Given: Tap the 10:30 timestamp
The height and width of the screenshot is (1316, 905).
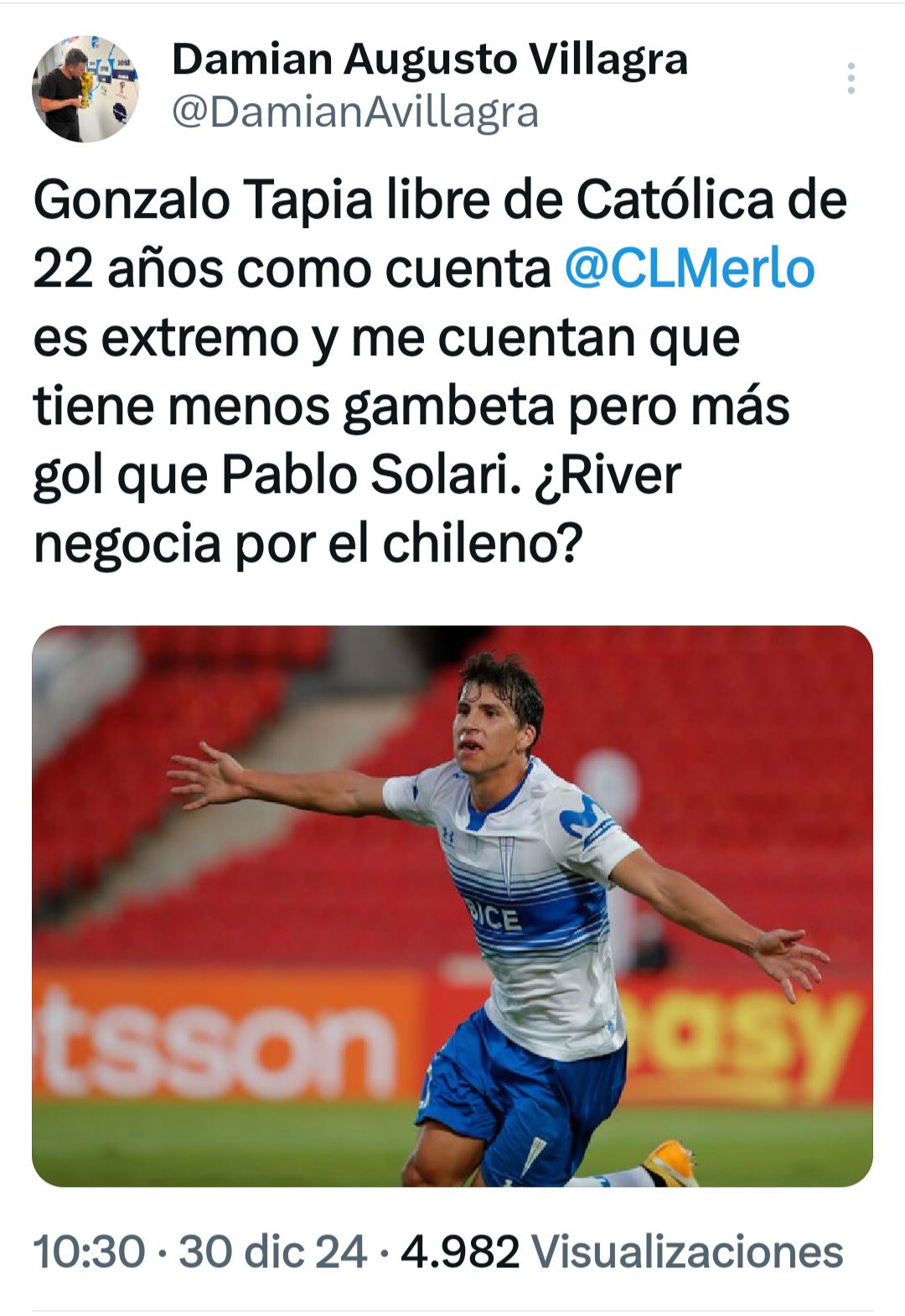Looking at the screenshot, I should [90, 1252].
